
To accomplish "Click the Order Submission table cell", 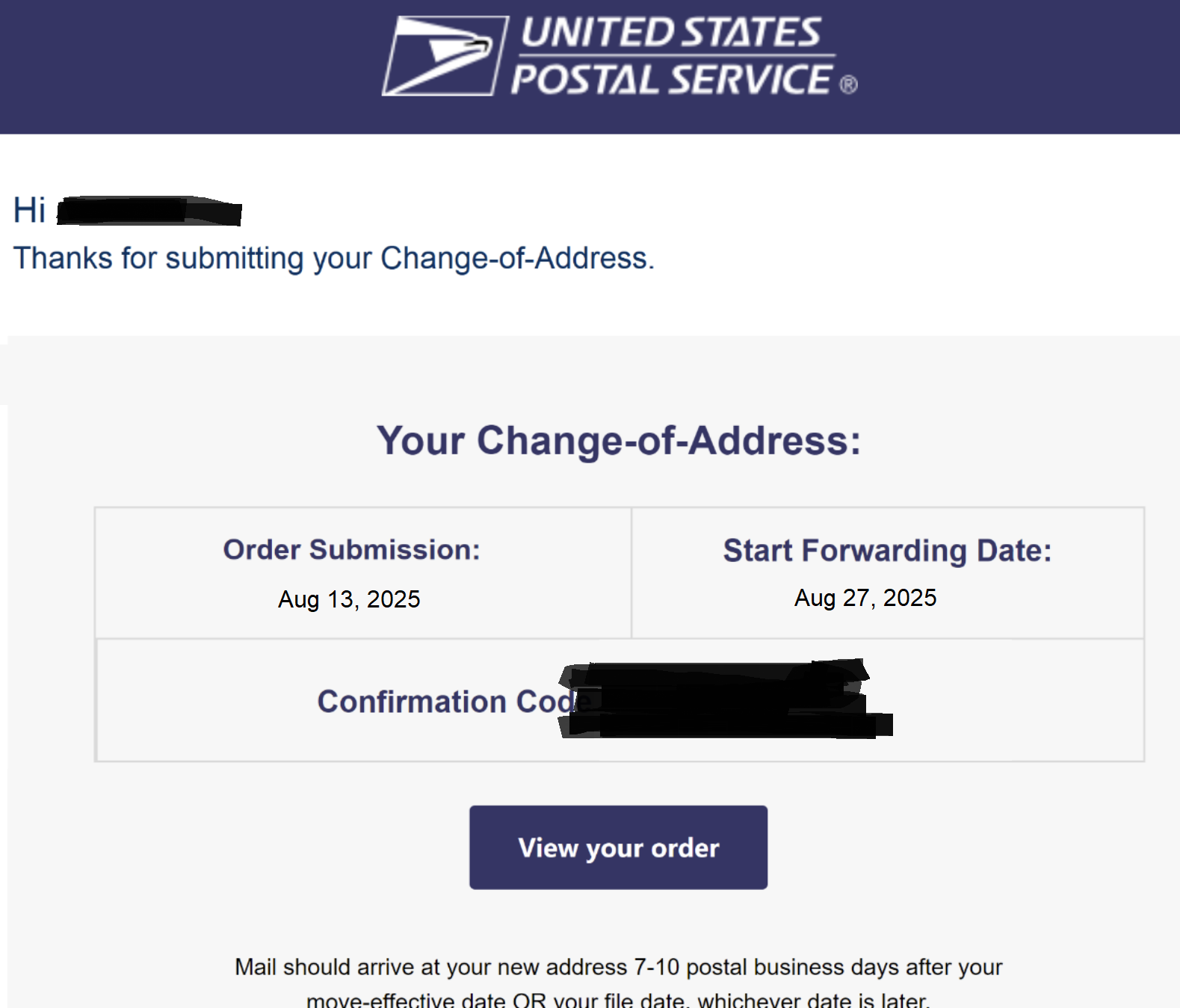I will point(363,573).
